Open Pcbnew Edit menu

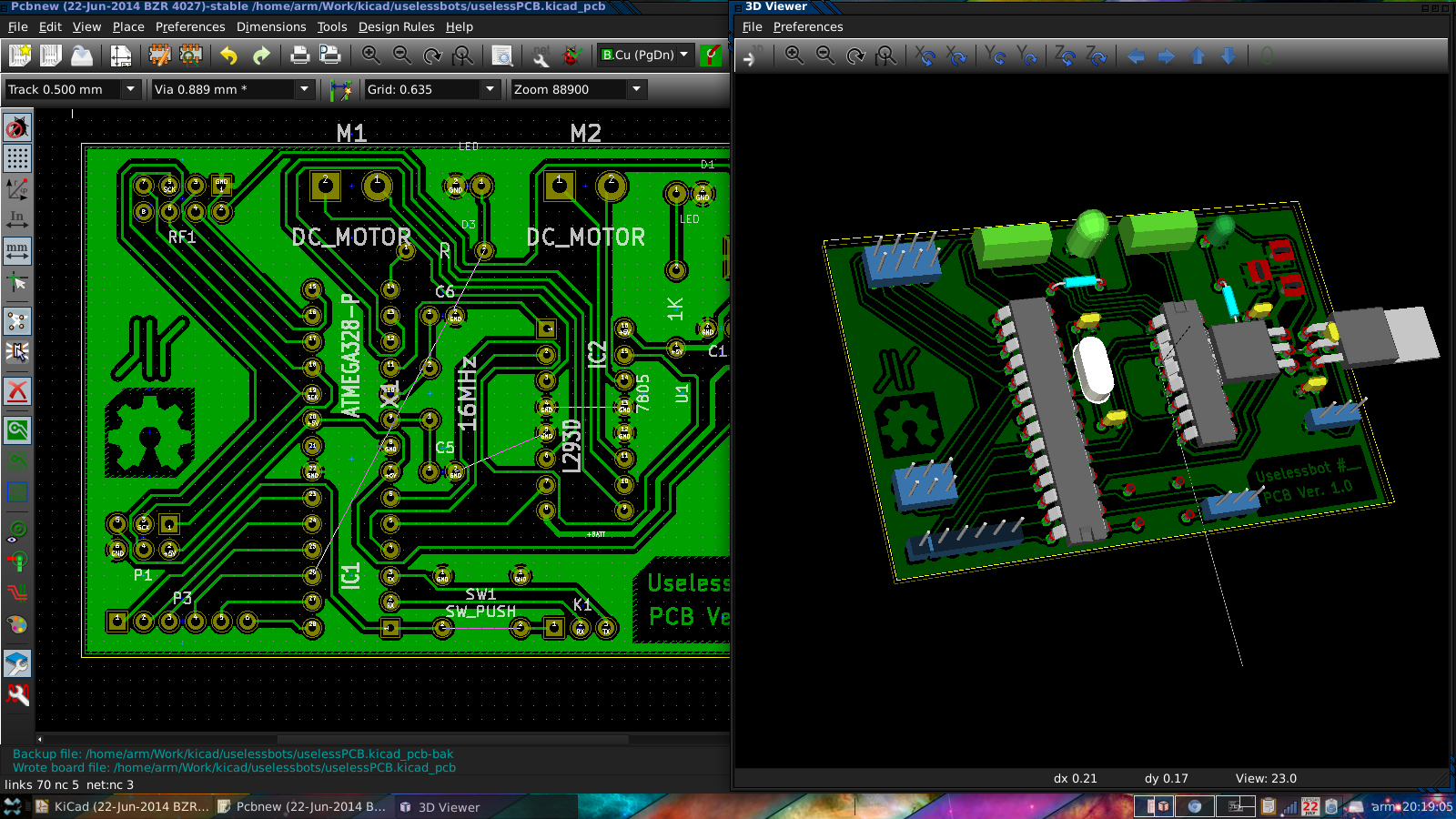pyautogui.click(x=50, y=26)
